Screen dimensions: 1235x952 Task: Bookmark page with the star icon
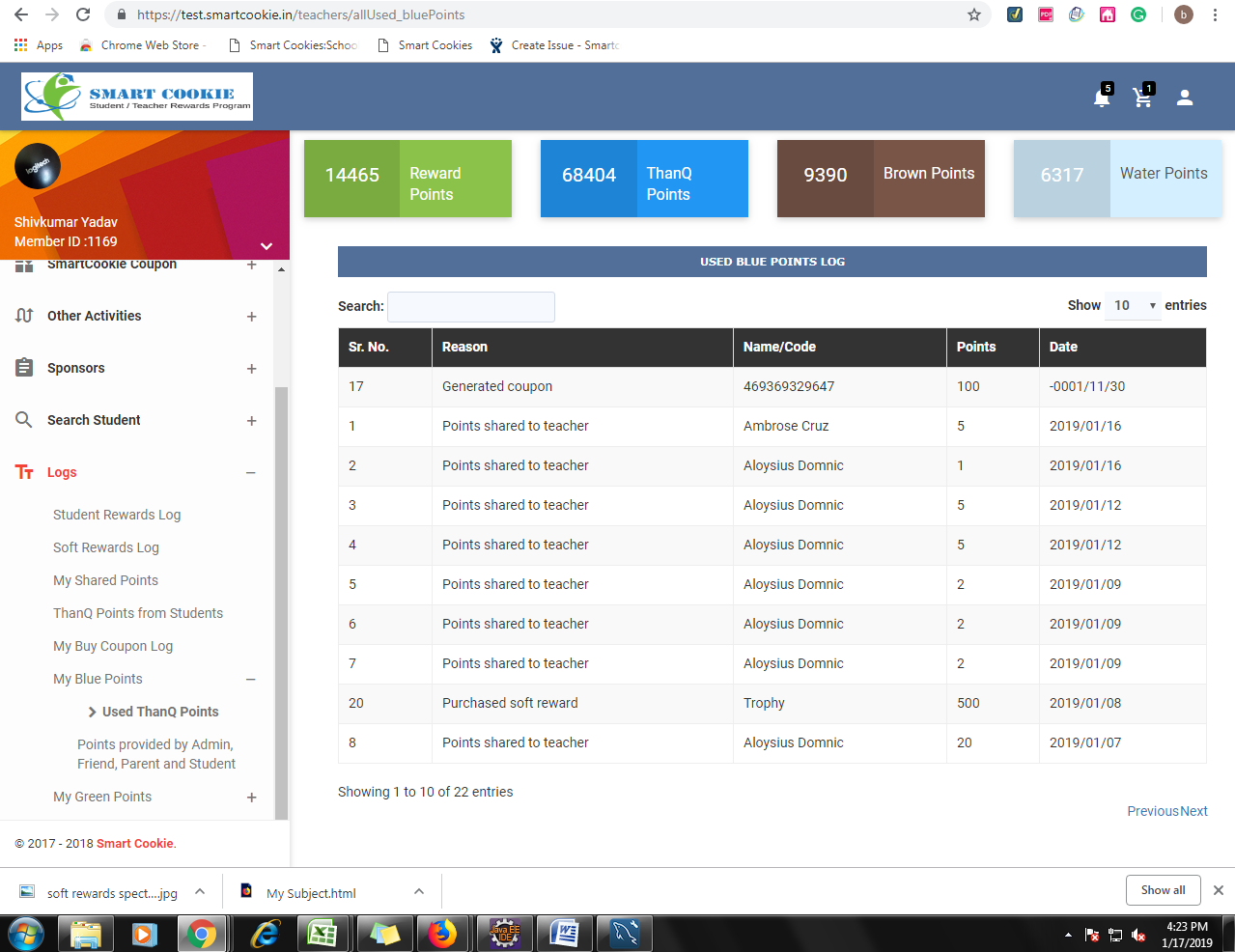point(974,14)
